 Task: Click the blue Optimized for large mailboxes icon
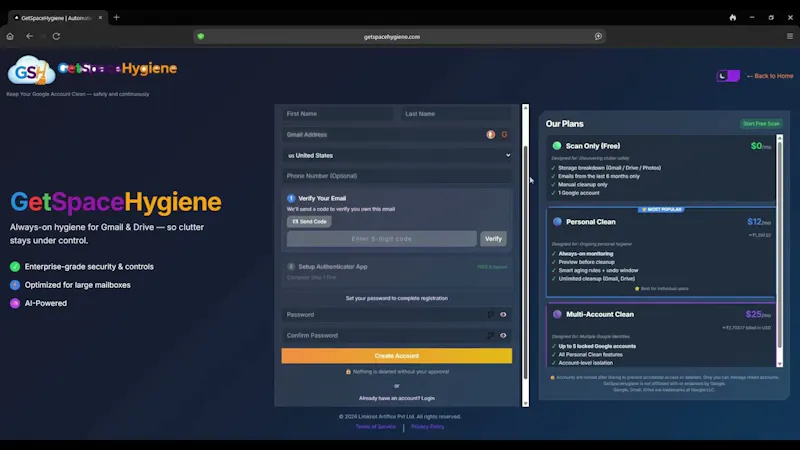15,285
